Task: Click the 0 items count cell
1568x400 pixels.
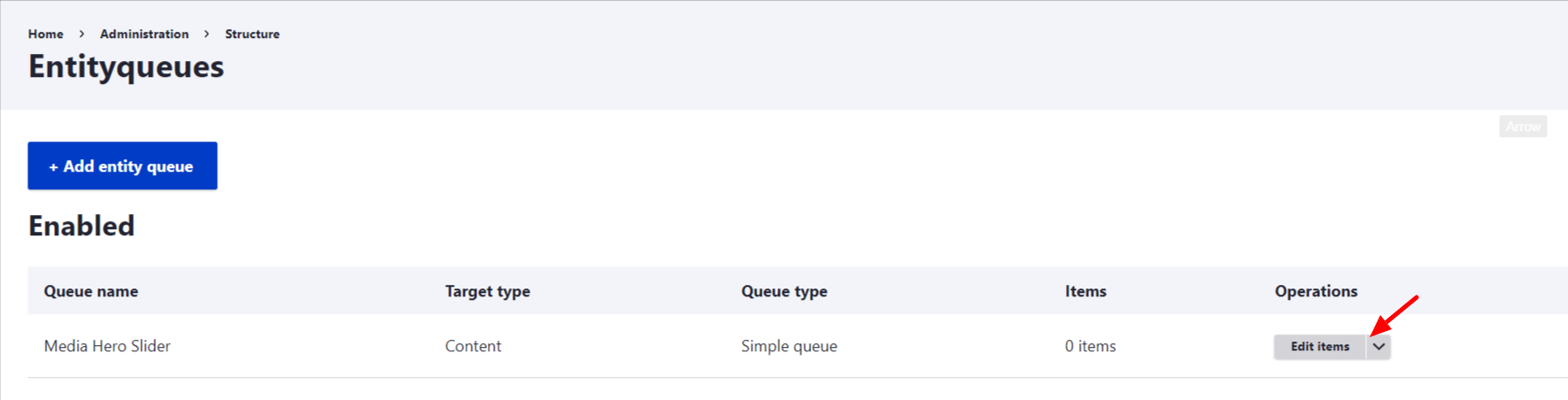Action: pyautogui.click(x=1090, y=346)
